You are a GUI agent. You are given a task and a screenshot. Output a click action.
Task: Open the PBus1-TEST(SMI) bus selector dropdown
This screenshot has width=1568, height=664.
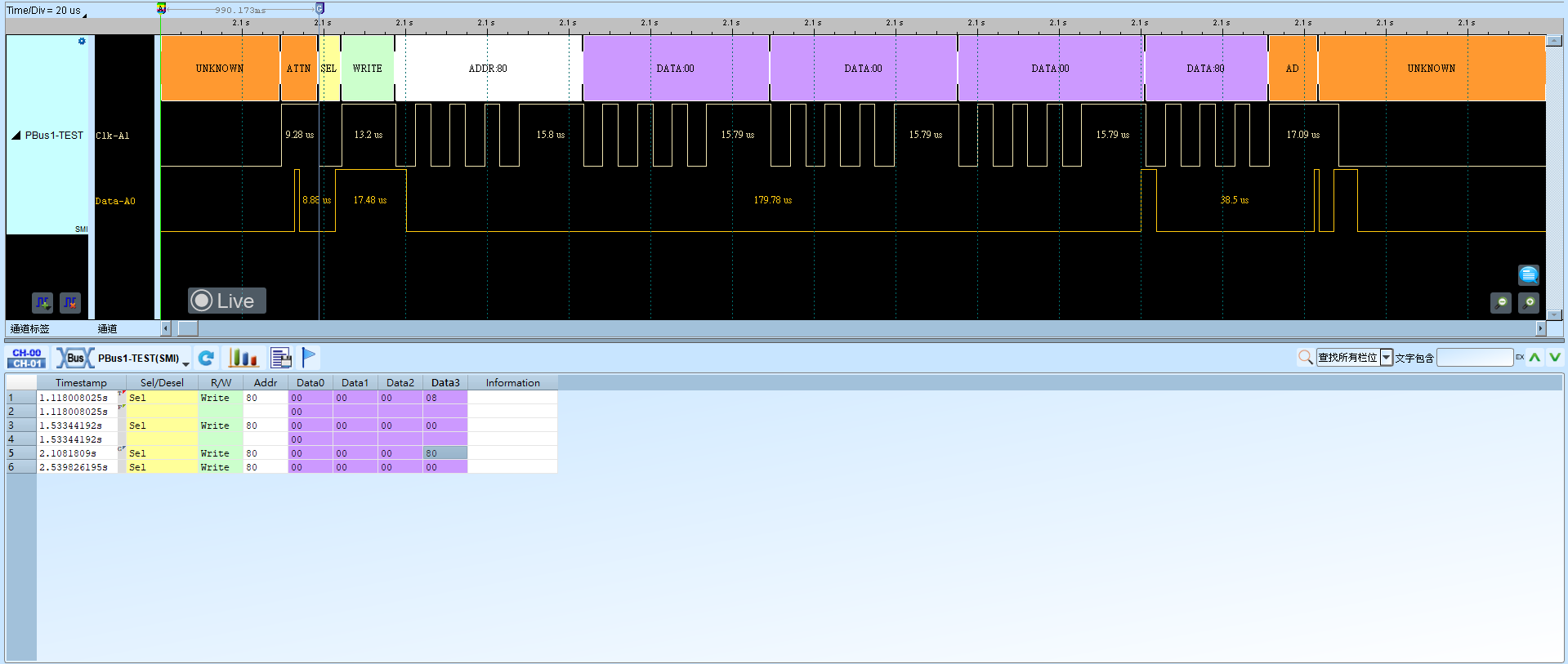[x=185, y=363]
